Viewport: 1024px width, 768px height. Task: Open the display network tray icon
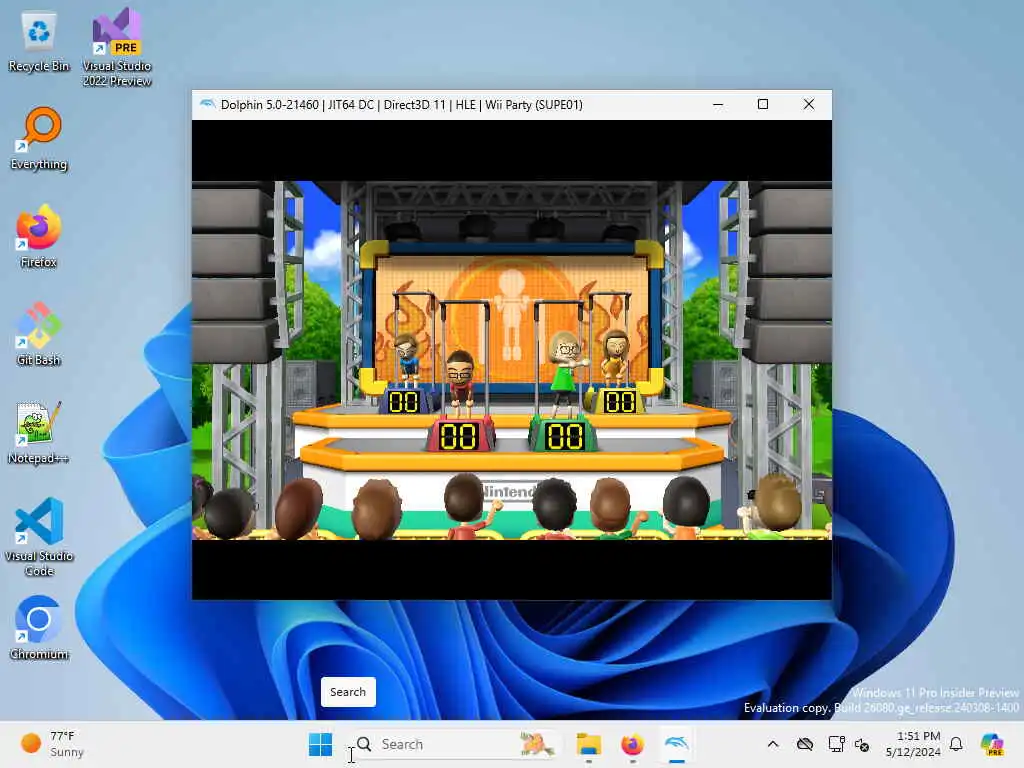click(836, 744)
